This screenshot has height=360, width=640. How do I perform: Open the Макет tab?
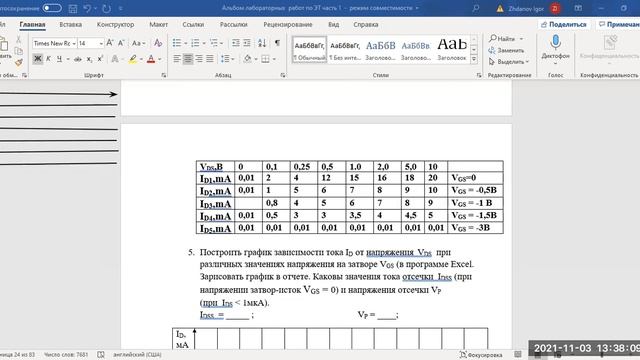point(158,24)
